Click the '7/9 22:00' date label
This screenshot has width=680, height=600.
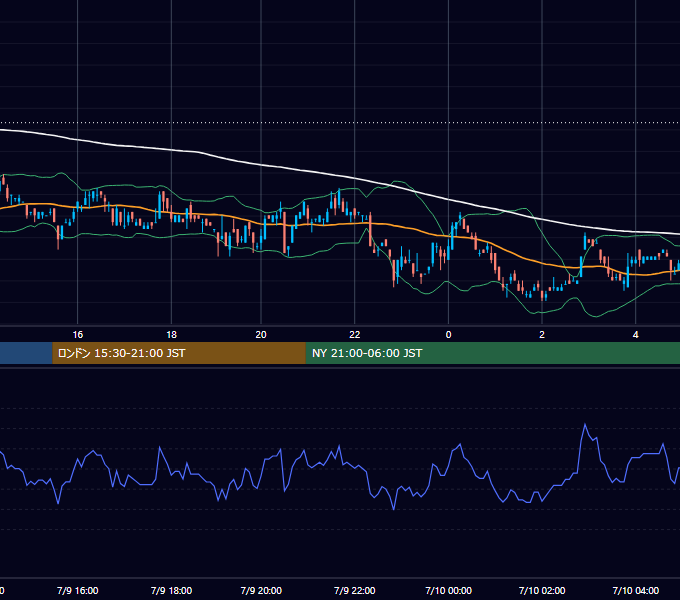[x=355, y=590]
